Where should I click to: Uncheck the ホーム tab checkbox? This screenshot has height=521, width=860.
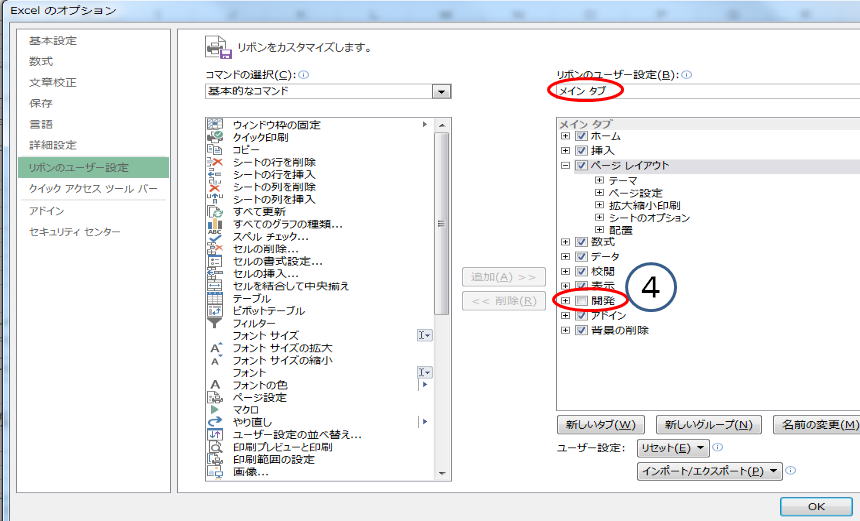pos(581,136)
